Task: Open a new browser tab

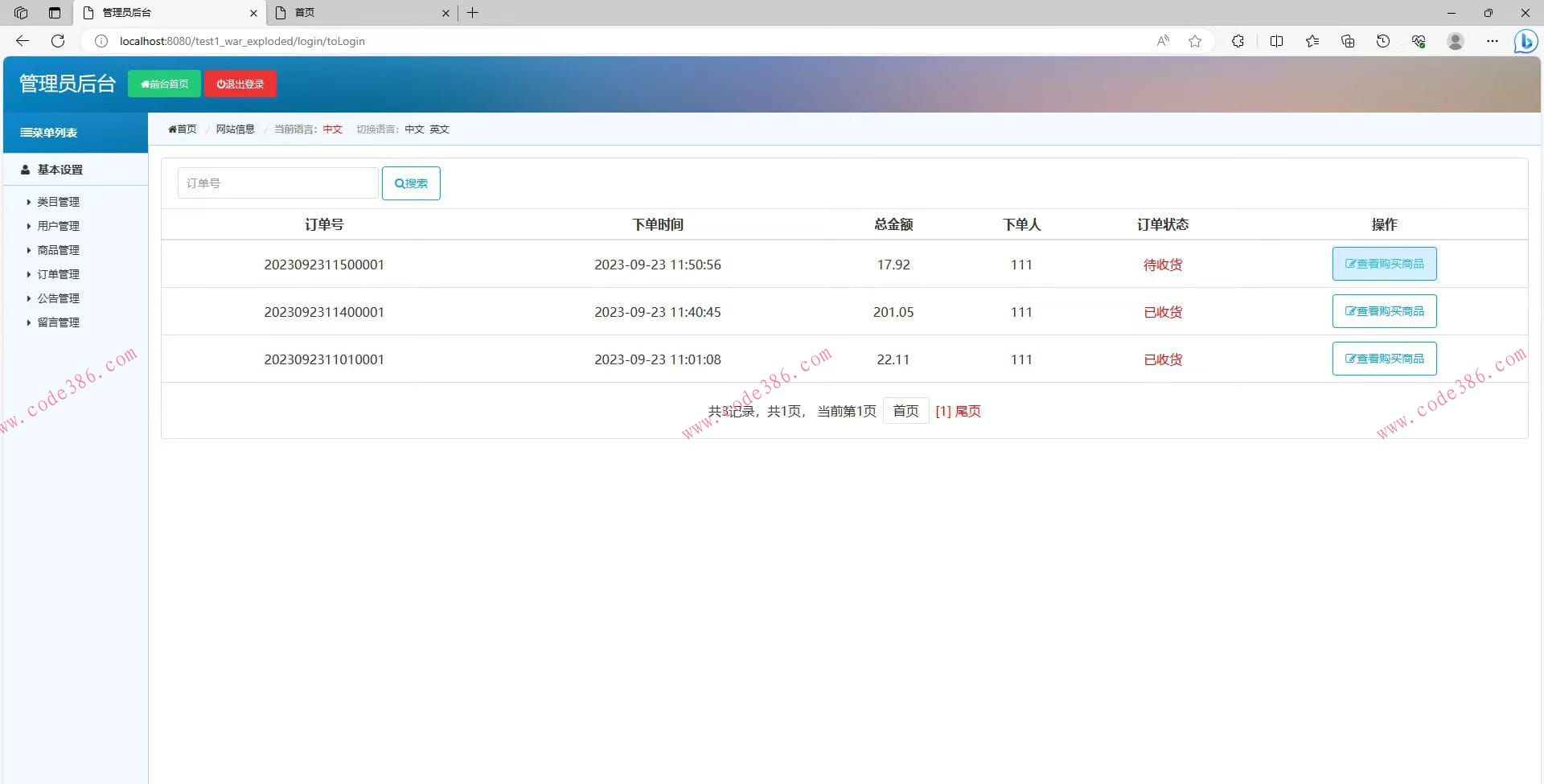Action: [x=473, y=13]
